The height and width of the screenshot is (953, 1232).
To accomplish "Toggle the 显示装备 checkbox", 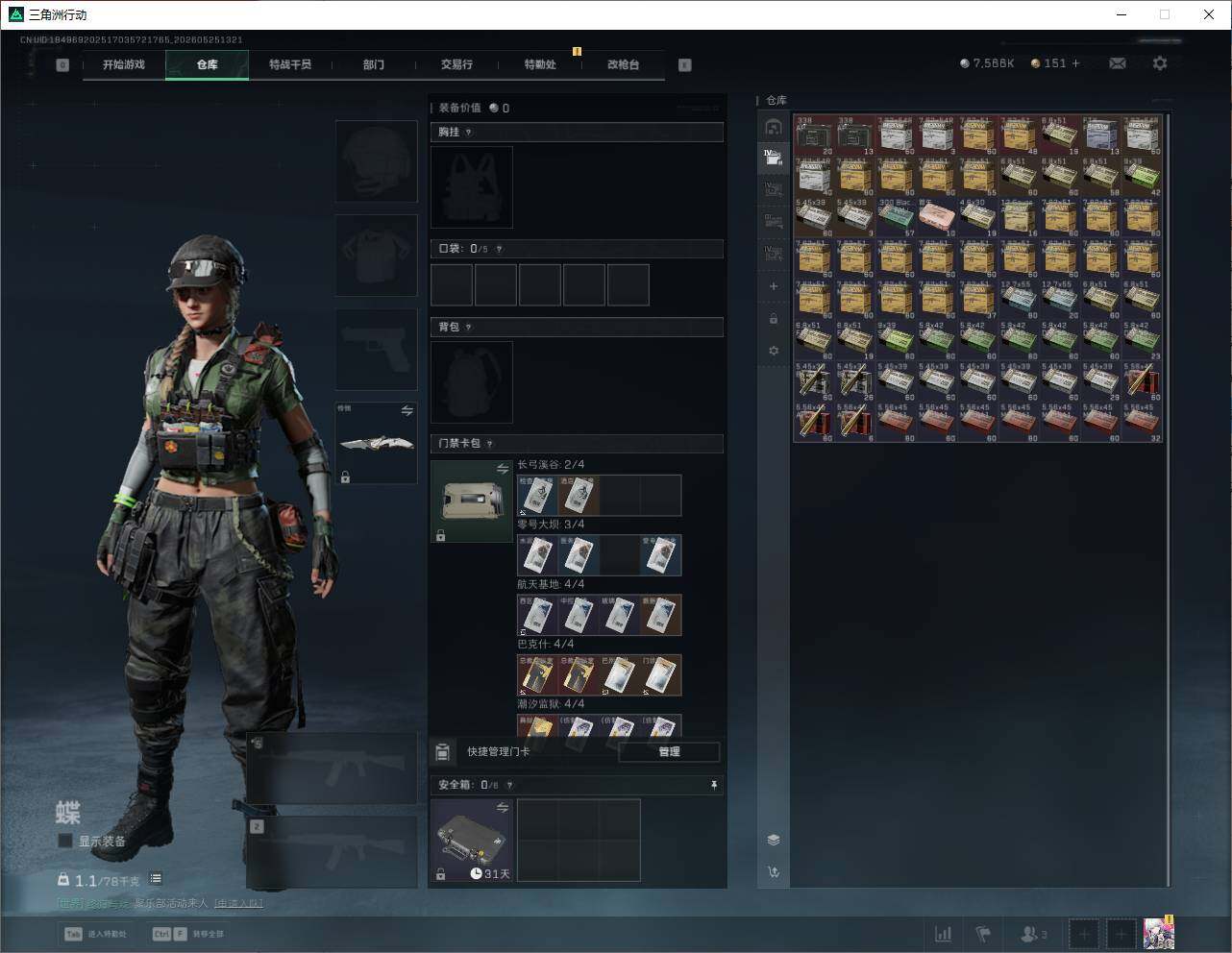I will 65,841.
